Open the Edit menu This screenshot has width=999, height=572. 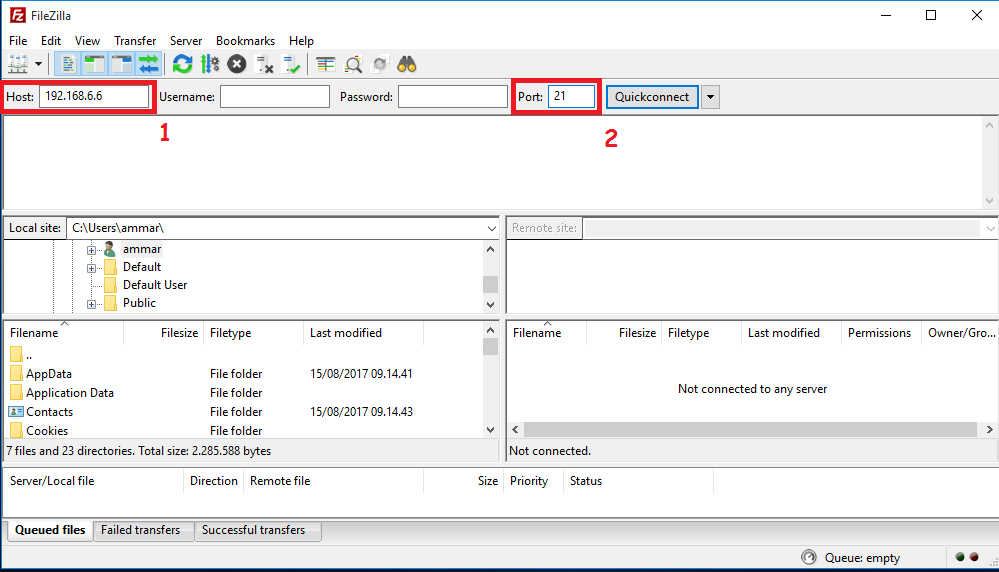[x=51, y=41]
